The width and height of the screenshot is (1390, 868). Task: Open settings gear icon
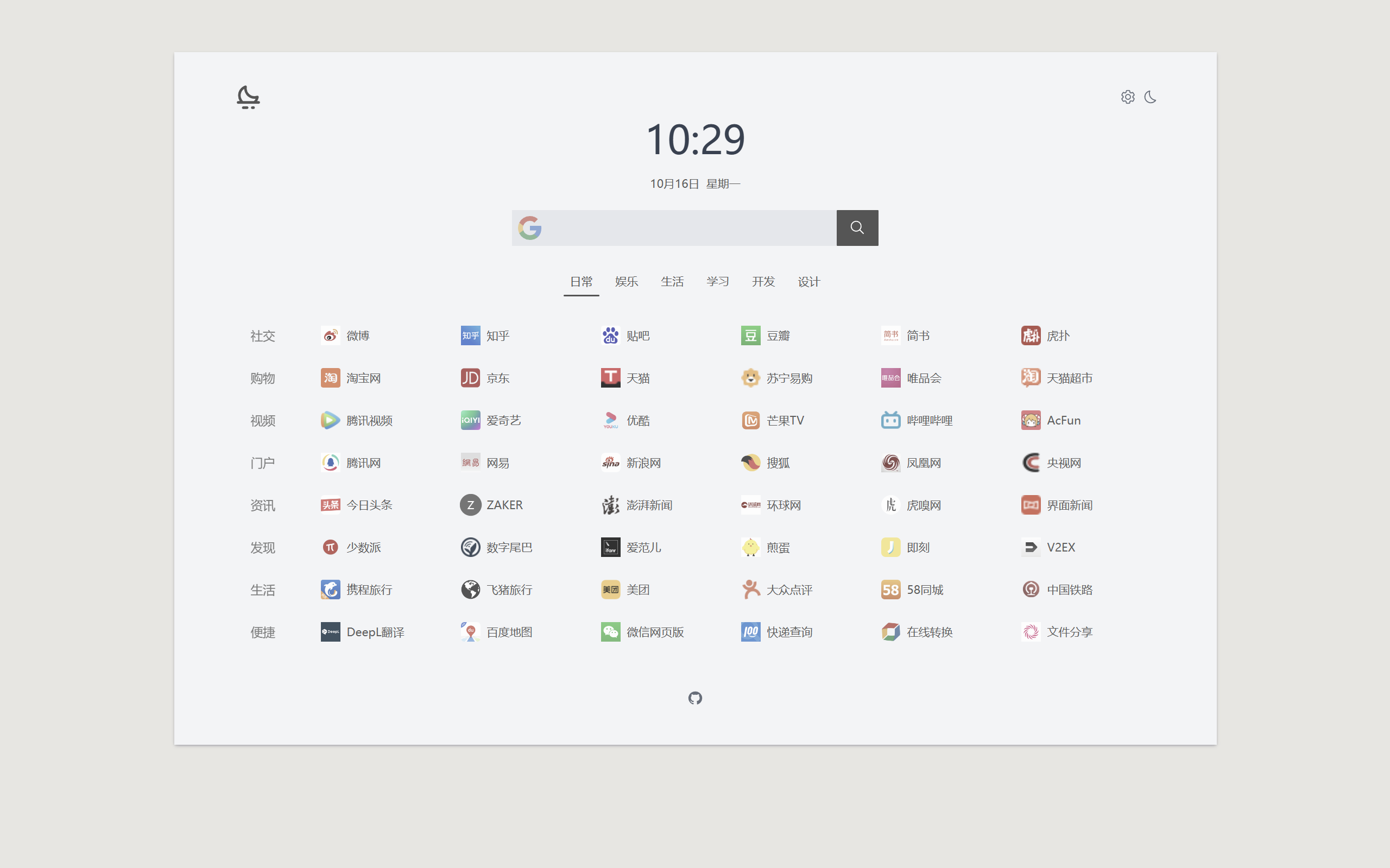pyautogui.click(x=1127, y=97)
